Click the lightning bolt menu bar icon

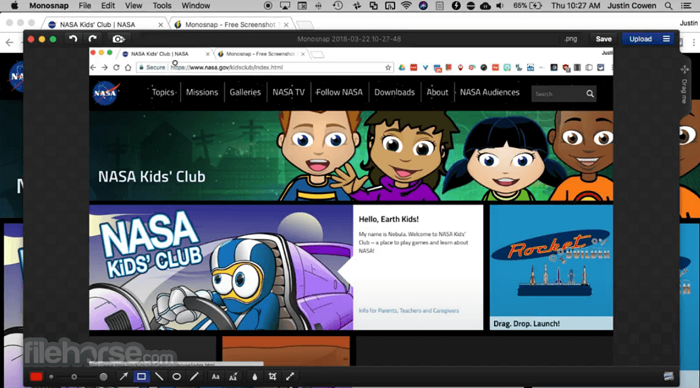coord(456,6)
